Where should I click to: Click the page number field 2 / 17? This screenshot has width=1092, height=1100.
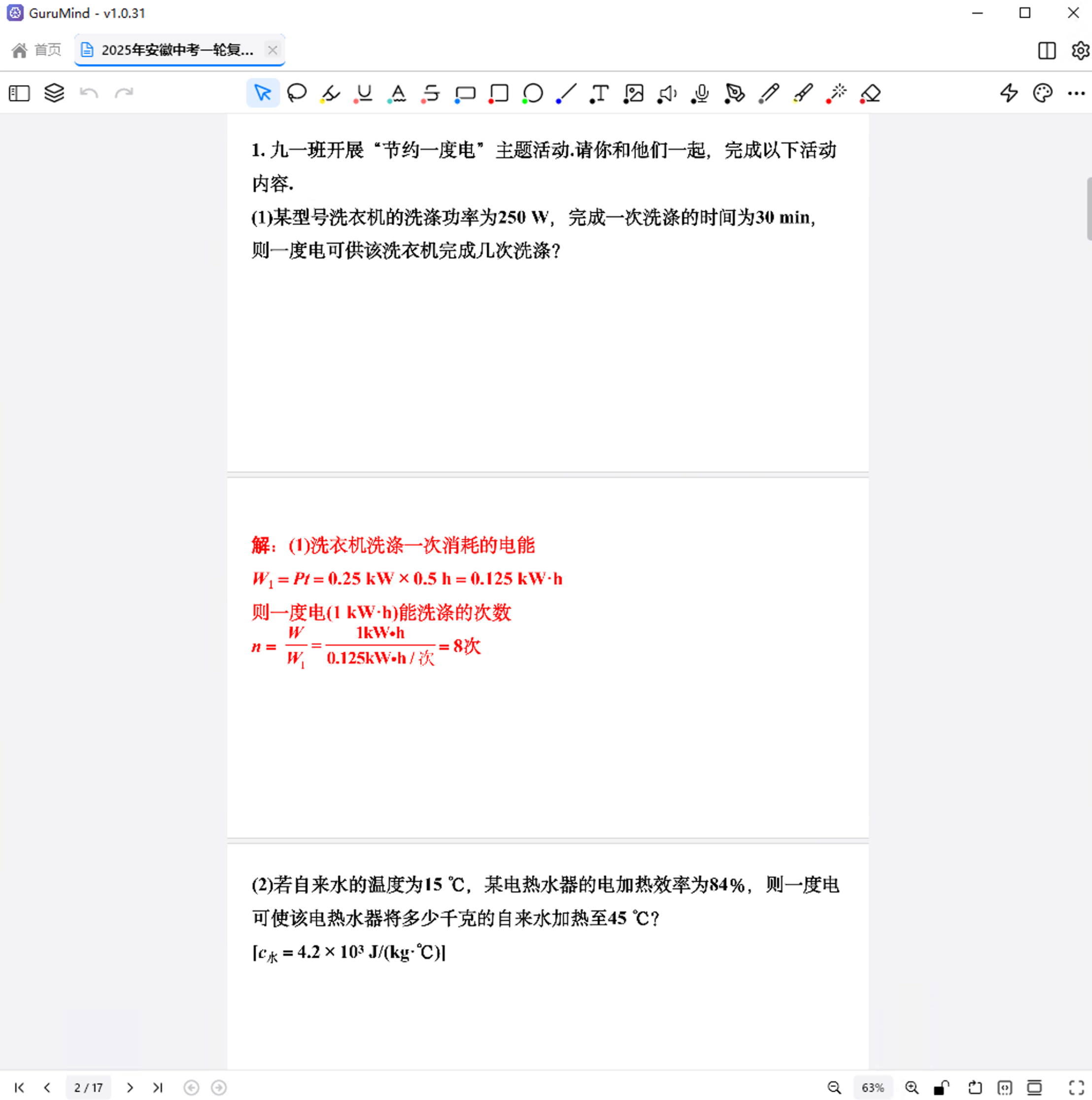click(89, 1088)
